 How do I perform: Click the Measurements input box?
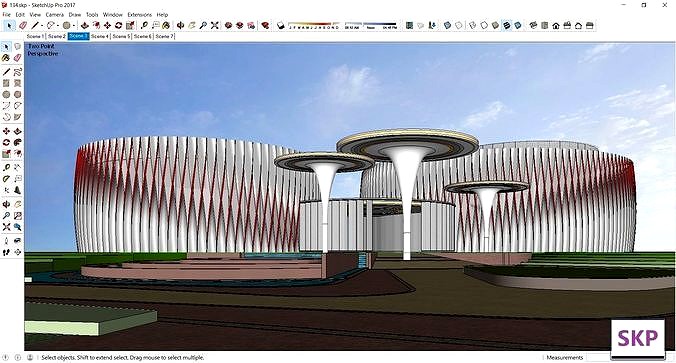(598, 357)
